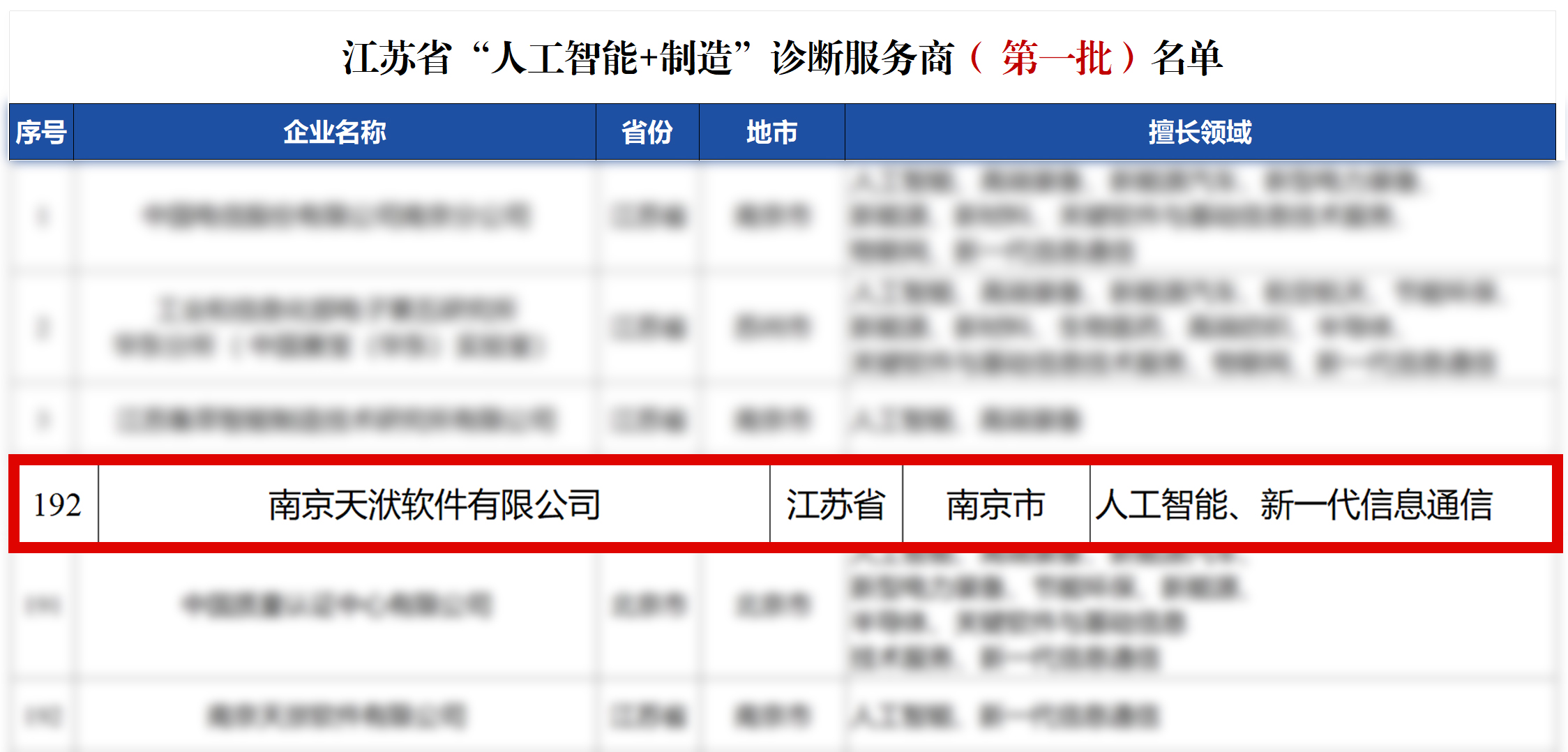Click the red 第一批 text in title
Screen dimensions: 1568x752
(x=1057, y=58)
